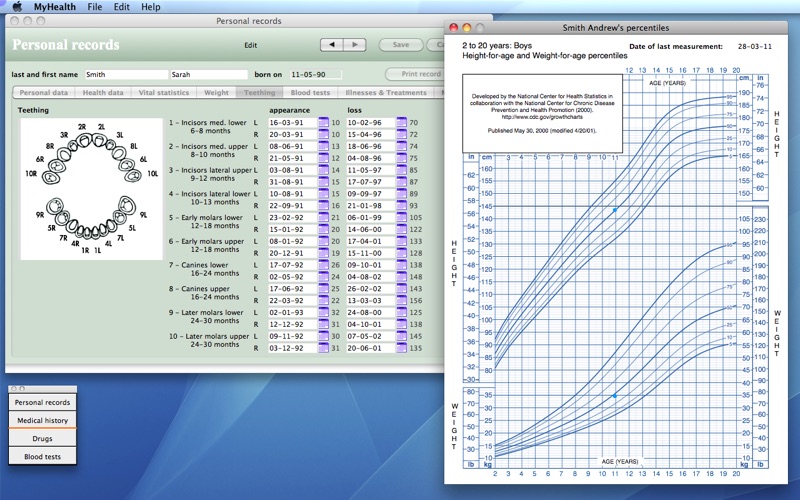Open the MyHealth application menu
This screenshot has height=500, width=800.
click(x=55, y=7)
